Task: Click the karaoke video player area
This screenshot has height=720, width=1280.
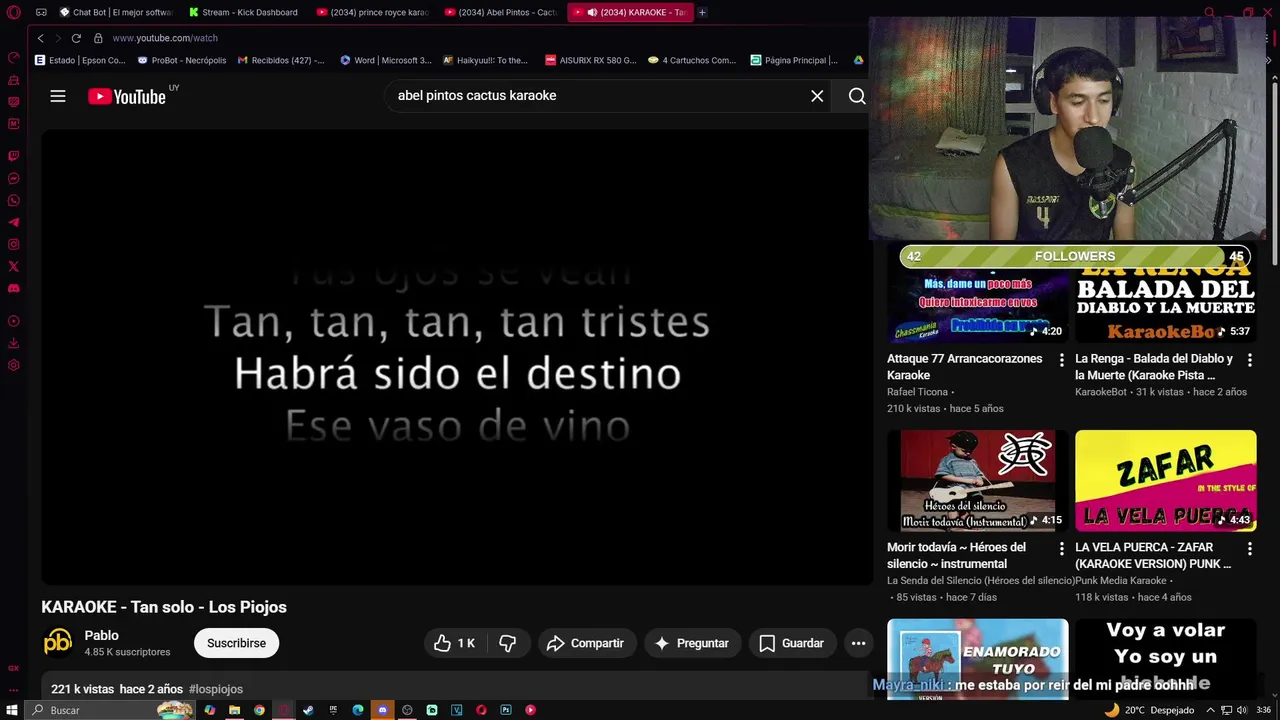Action: 457,357
